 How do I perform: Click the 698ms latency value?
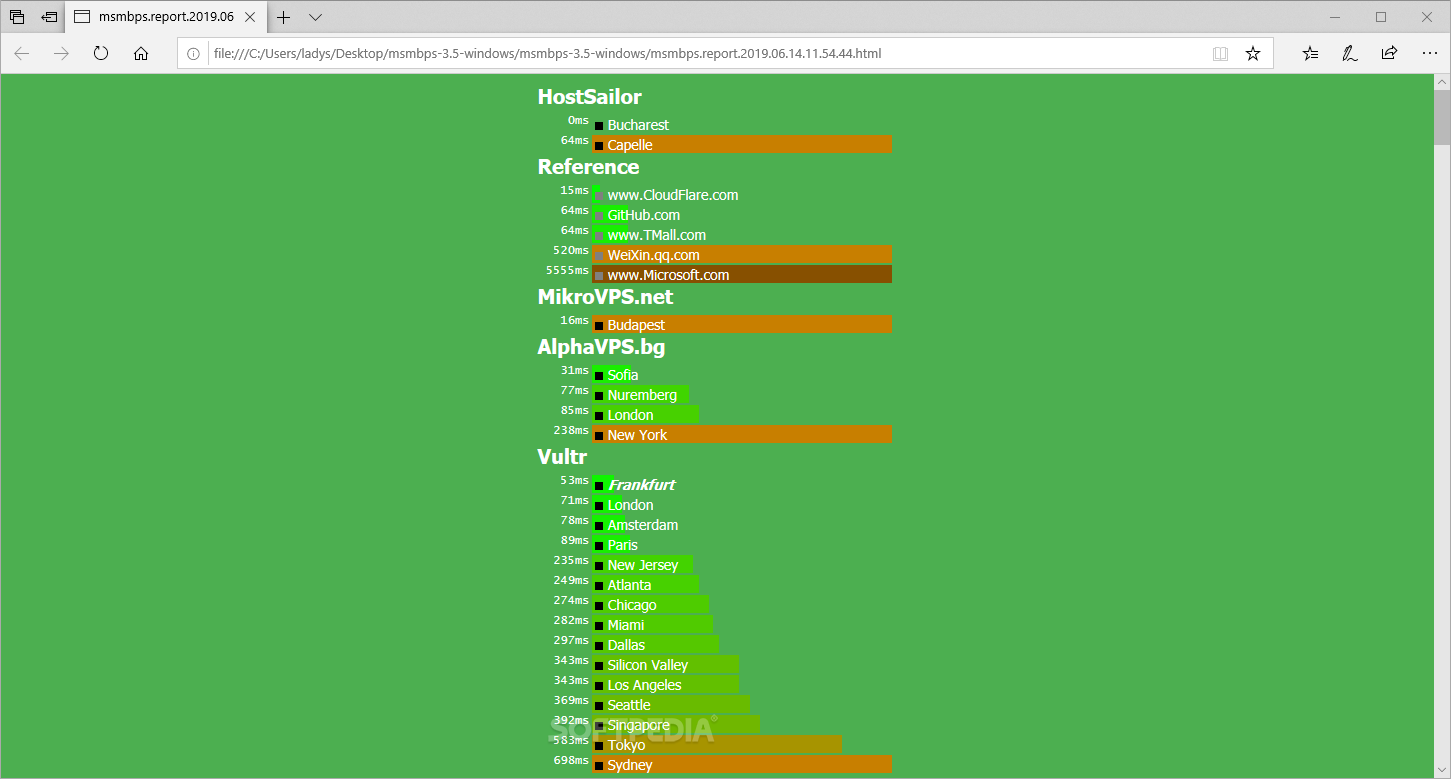click(571, 760)
